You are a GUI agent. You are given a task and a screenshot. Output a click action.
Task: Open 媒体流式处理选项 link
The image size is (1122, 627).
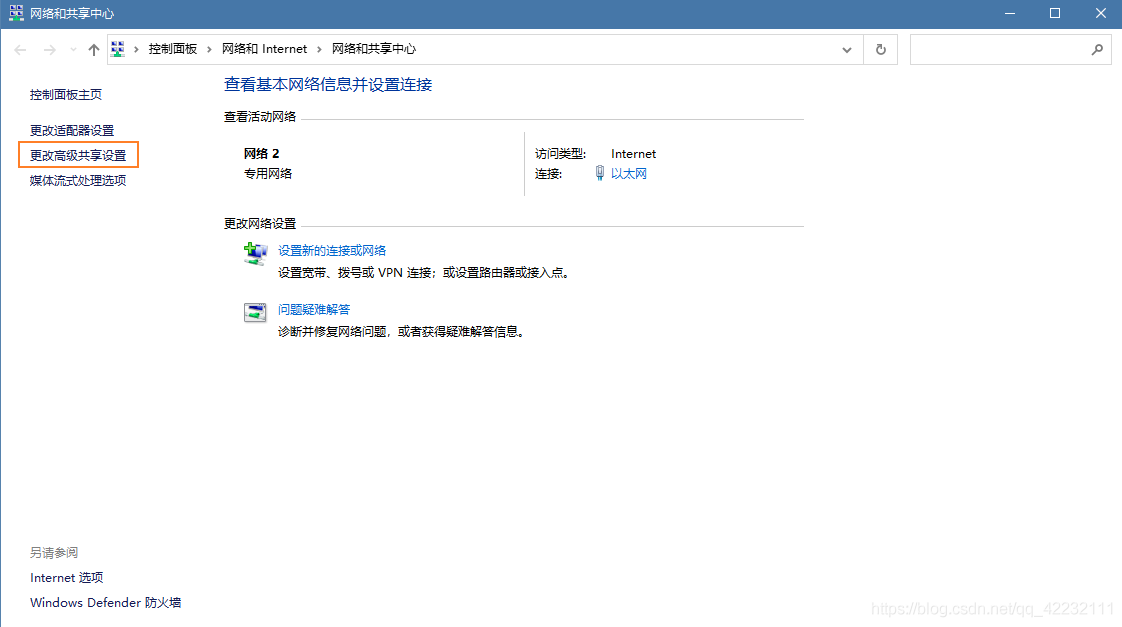(x=78, y=180)
